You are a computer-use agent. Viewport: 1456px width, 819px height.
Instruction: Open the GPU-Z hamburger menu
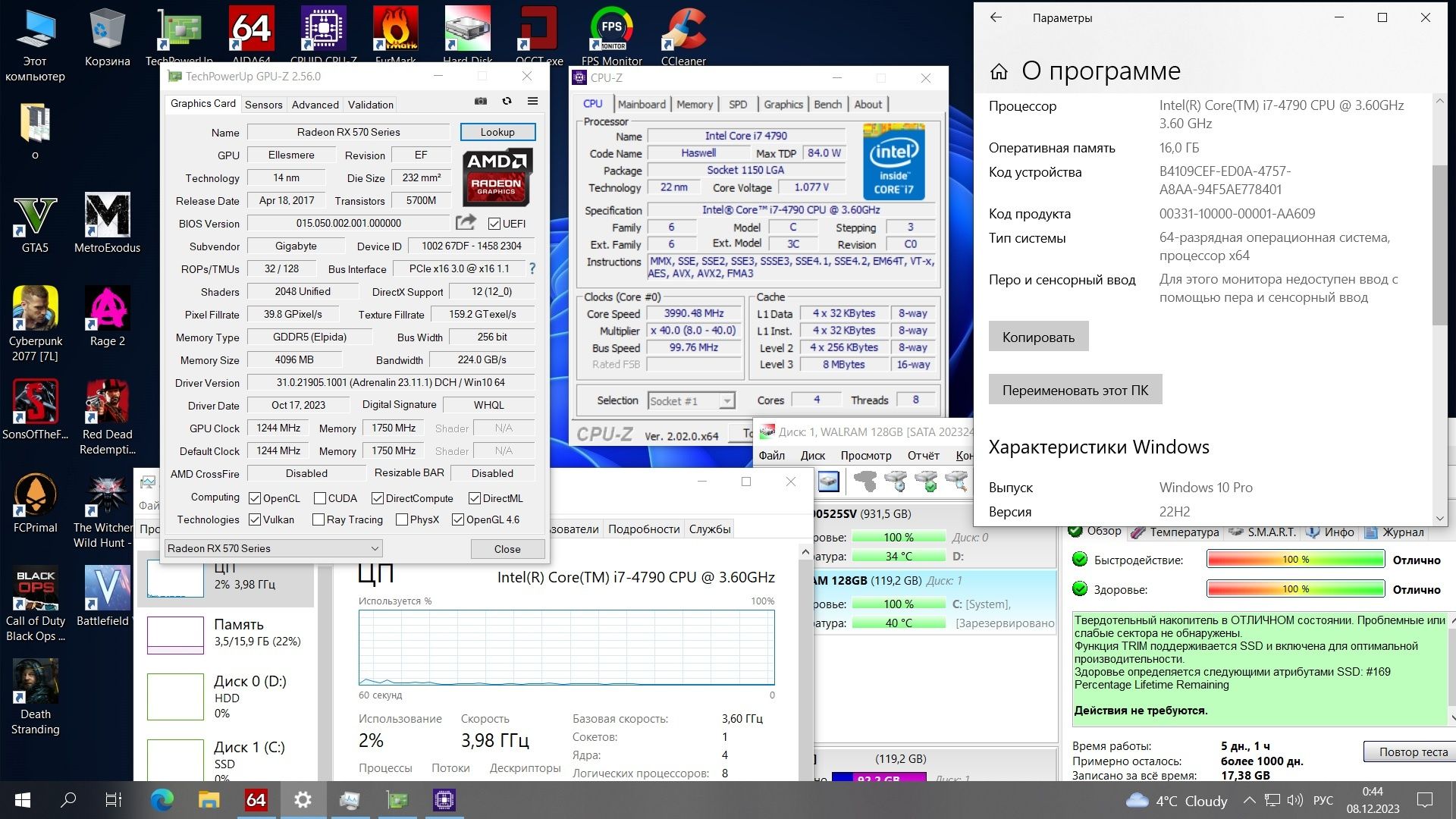(532, 101)
